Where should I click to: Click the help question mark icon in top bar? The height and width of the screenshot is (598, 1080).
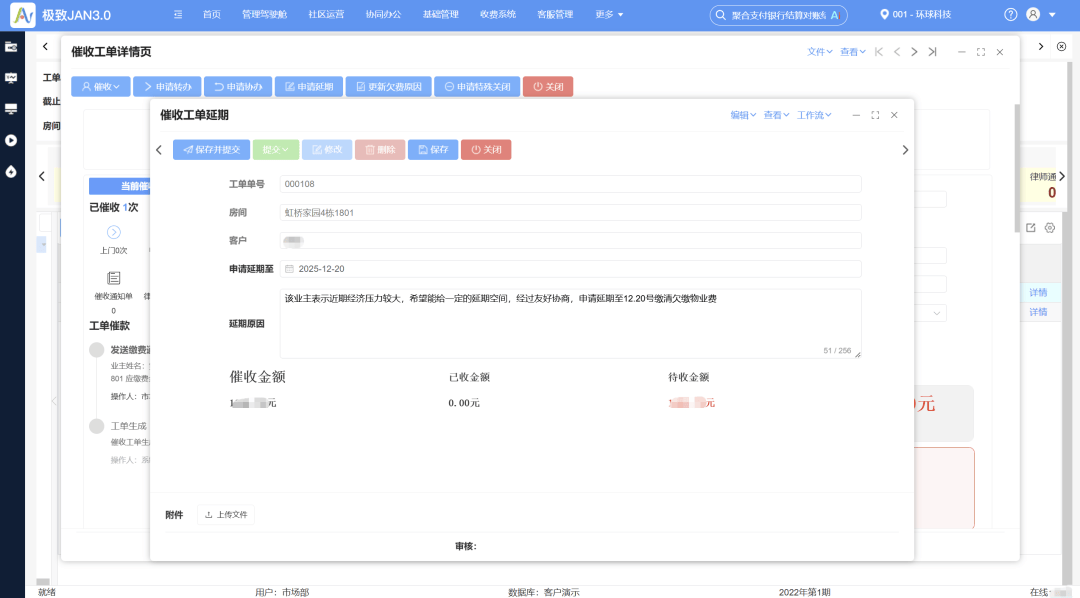1009,14
